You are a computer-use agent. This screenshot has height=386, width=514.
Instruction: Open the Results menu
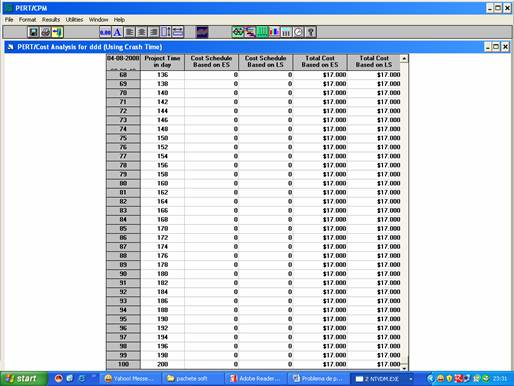coord(51,20)
